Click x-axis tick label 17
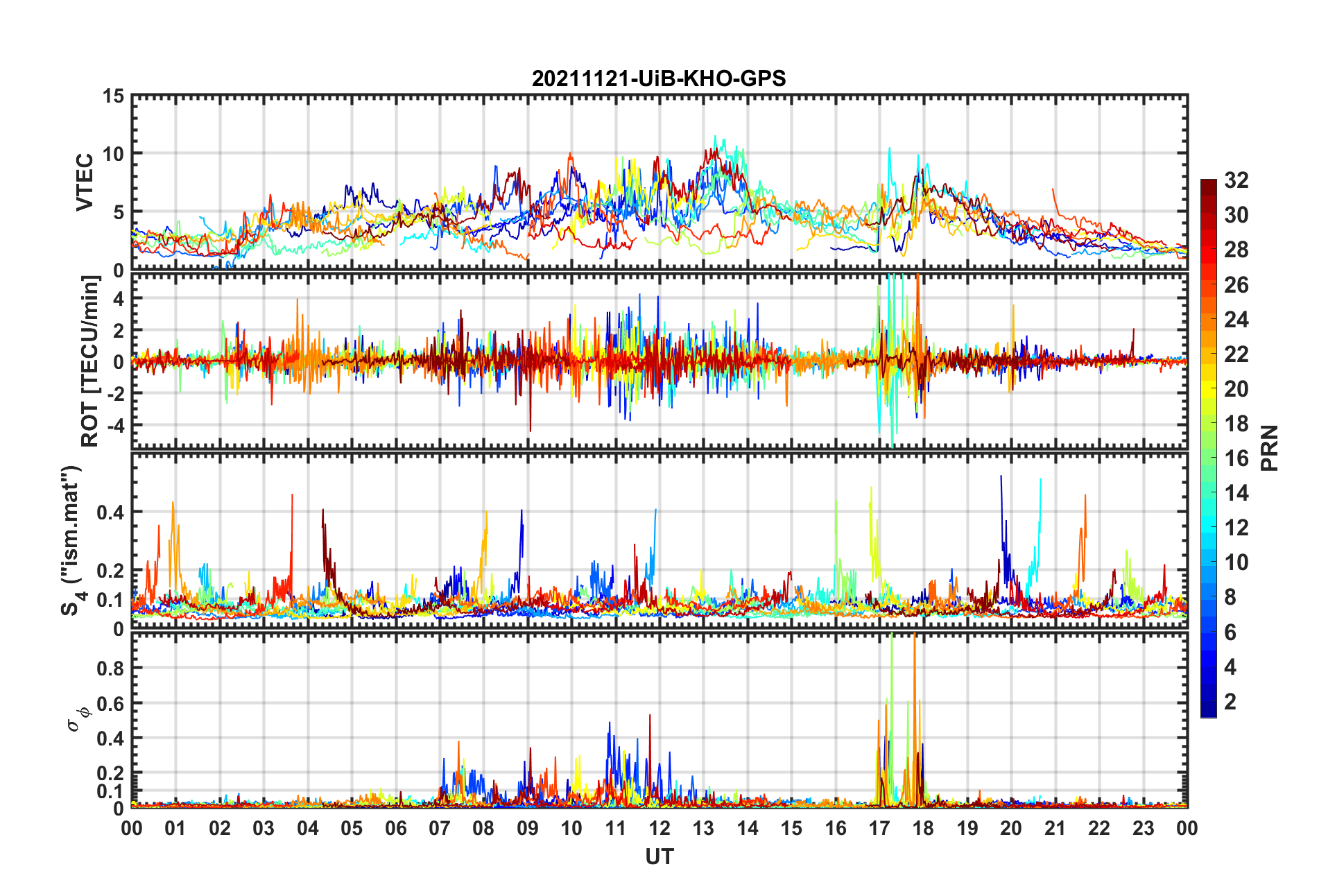Image resolution: width=1319 pixels, height=896 pixels. (x=879, y=828)
